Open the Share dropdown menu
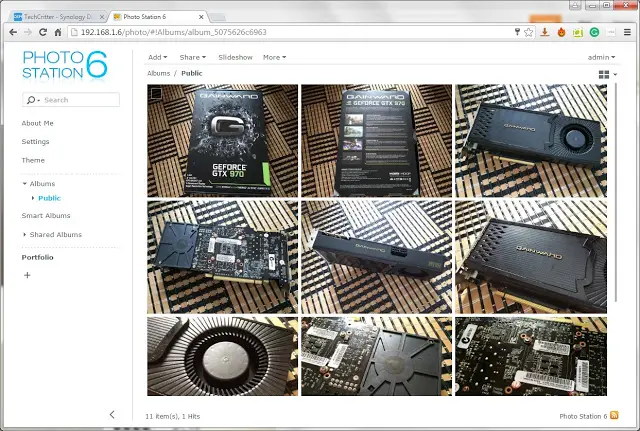Viewport: 640px width, 431px height. [193, 57]
